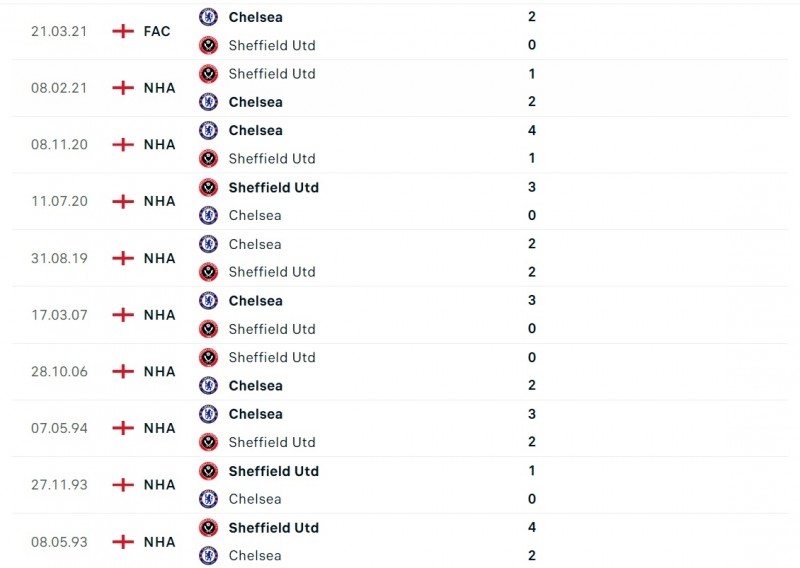800x568 pixels.
Task: Select NHA competition label for 31.08.19
Action: 159,258
